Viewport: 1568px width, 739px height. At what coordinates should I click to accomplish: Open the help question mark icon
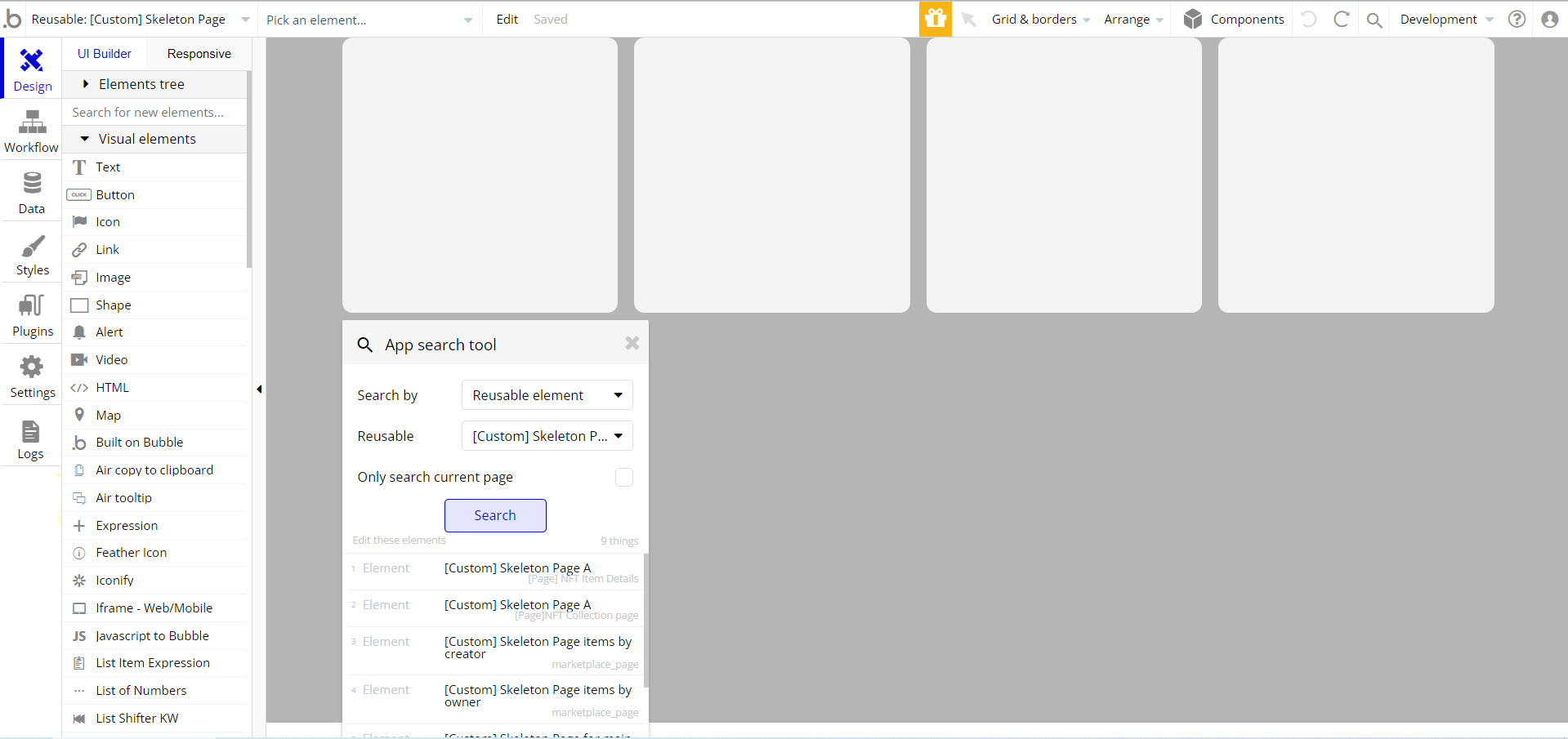point(1517,19)
